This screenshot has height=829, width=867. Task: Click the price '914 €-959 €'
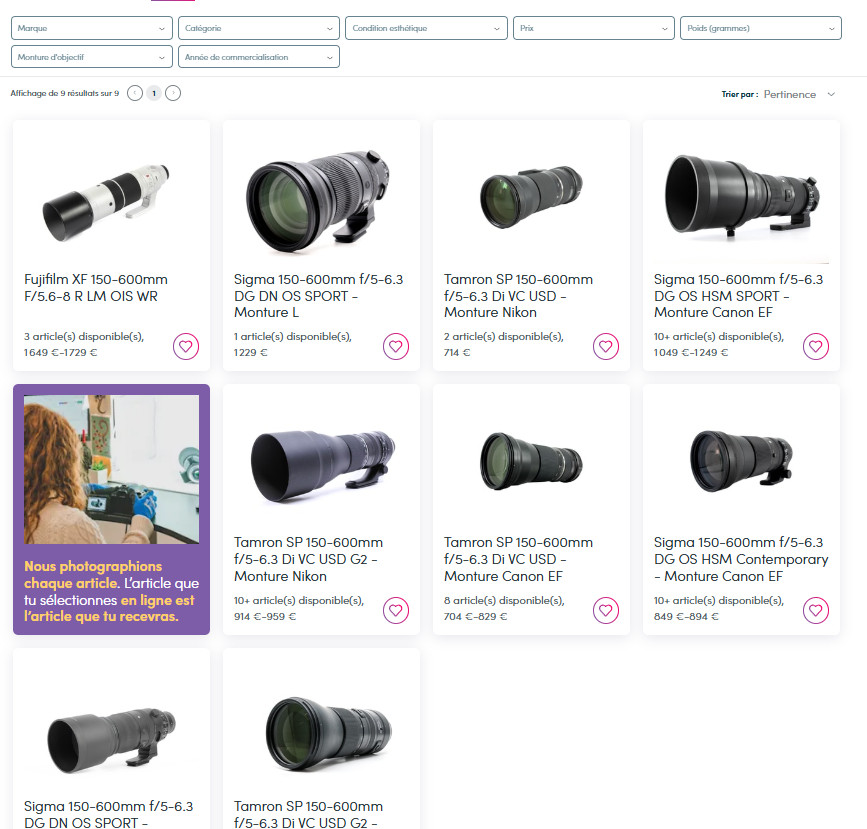265,616
